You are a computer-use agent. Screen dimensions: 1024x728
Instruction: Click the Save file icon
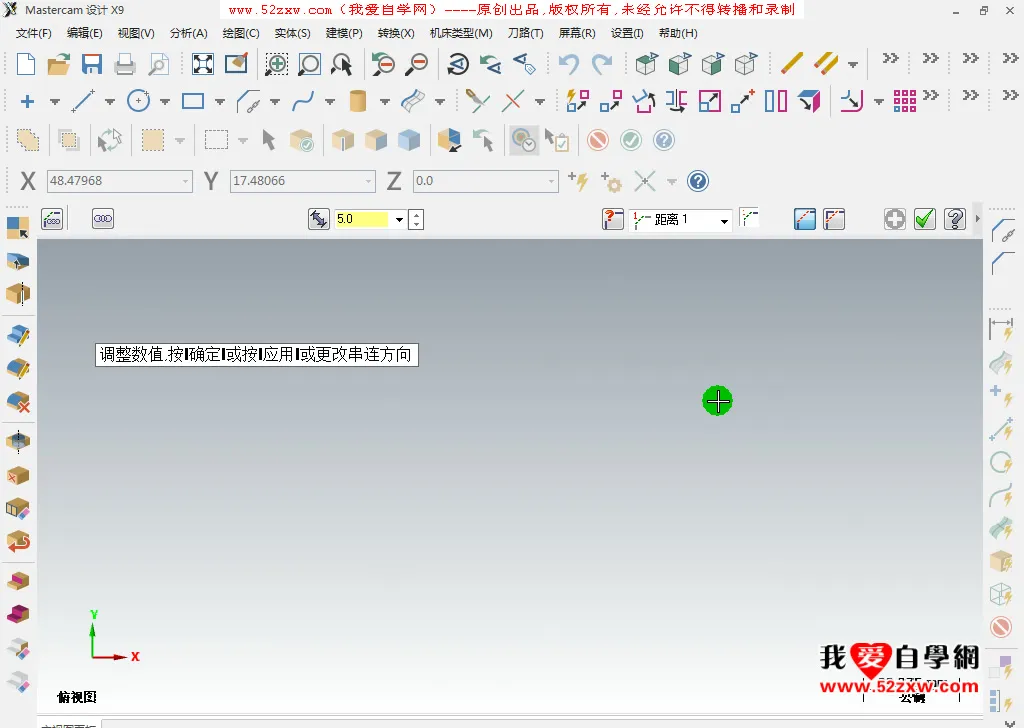[x=92, y=65]
